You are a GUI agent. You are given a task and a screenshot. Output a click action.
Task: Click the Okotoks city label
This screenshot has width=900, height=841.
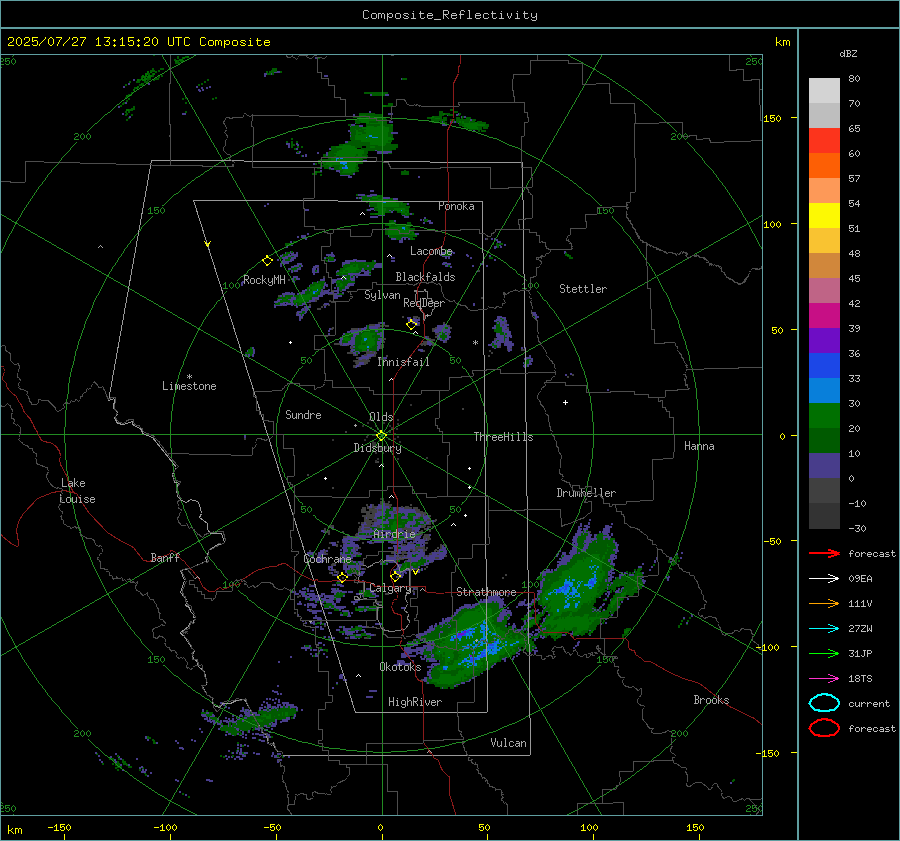[x=400, y=667]
